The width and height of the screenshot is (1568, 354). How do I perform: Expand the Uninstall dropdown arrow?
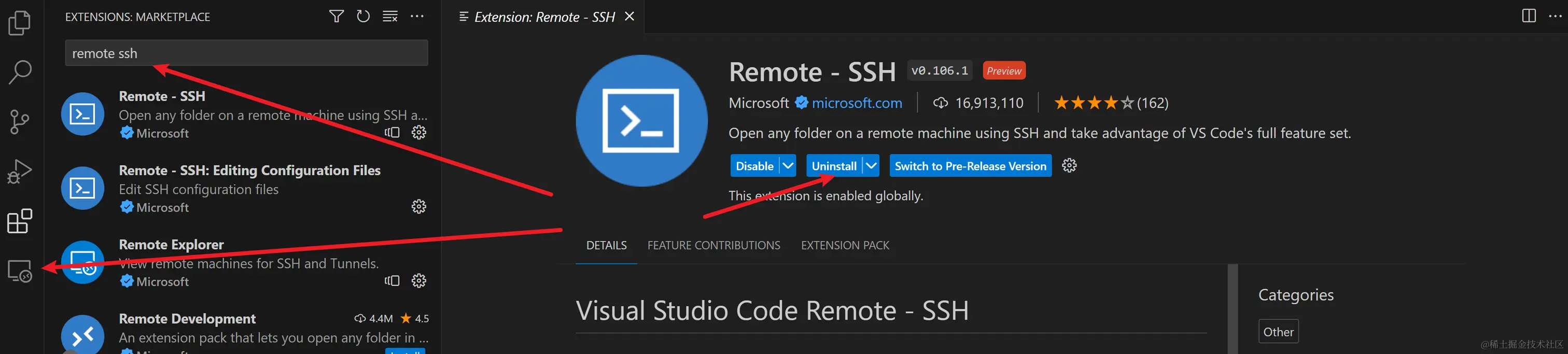click(871, 166)
